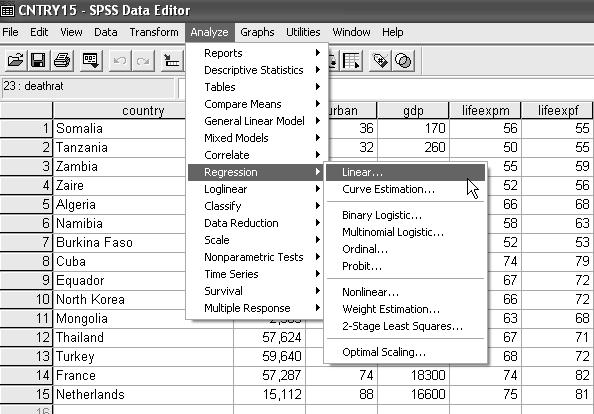
Task: Click the Use Sets overlapping circles icon
Action: pyautogui.click(x=403, y=61)
